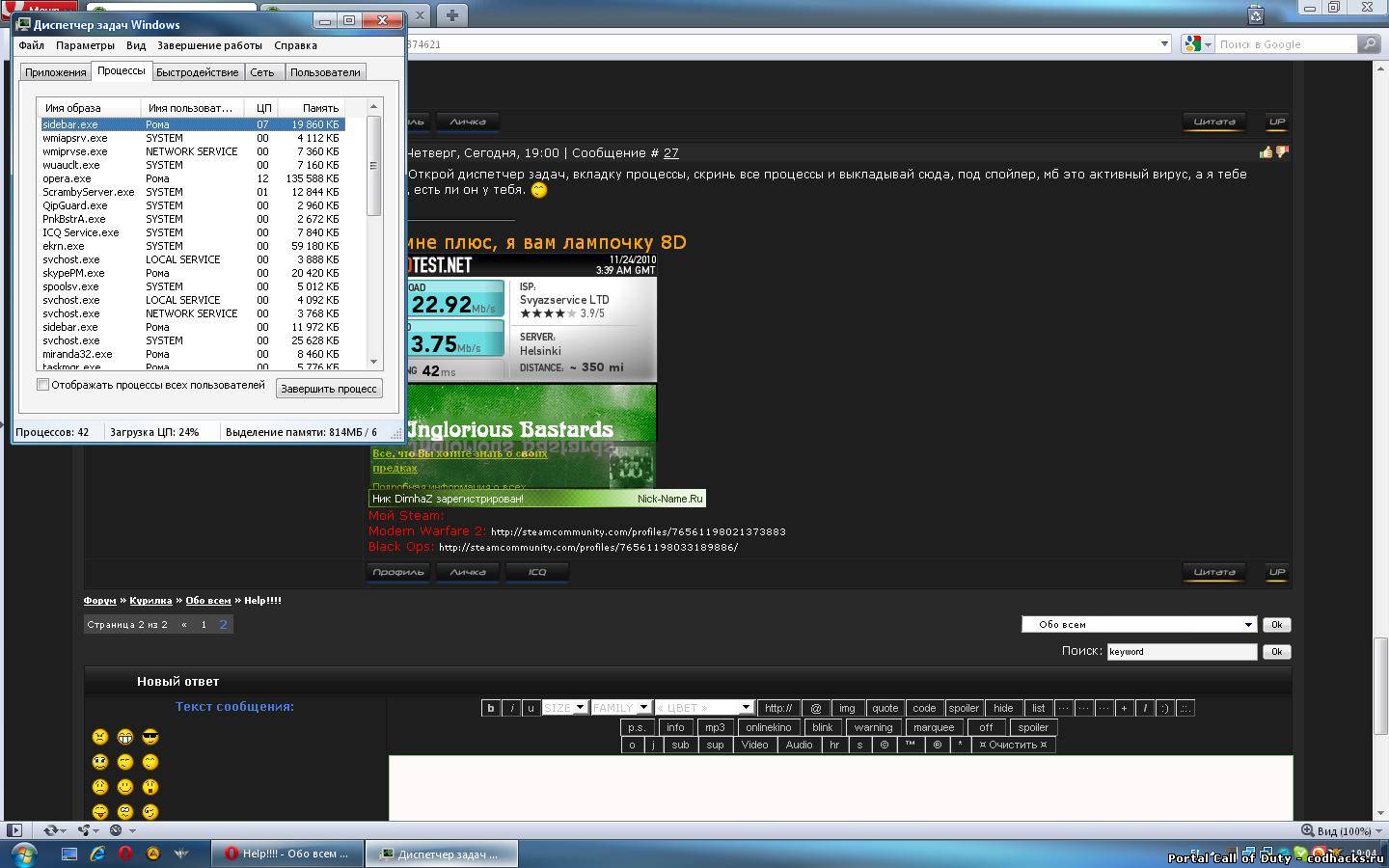Open the Завершение работы menu
This screenshot has height=868, width=1389.
point(209,45)
